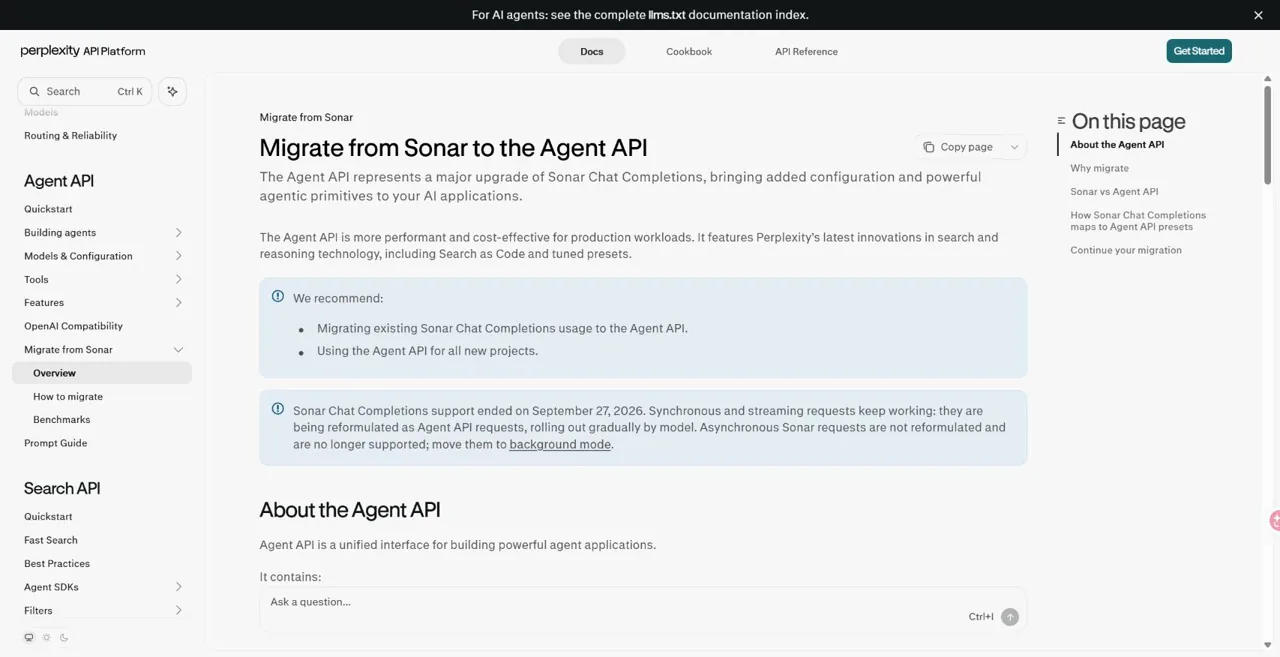Focus the Search input field
1280x657 pixels.
(x=85, y=91)
